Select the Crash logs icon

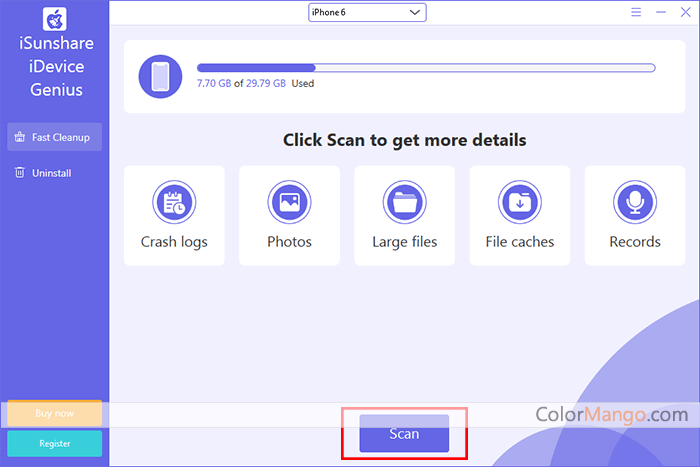click(x=174, y=202)
